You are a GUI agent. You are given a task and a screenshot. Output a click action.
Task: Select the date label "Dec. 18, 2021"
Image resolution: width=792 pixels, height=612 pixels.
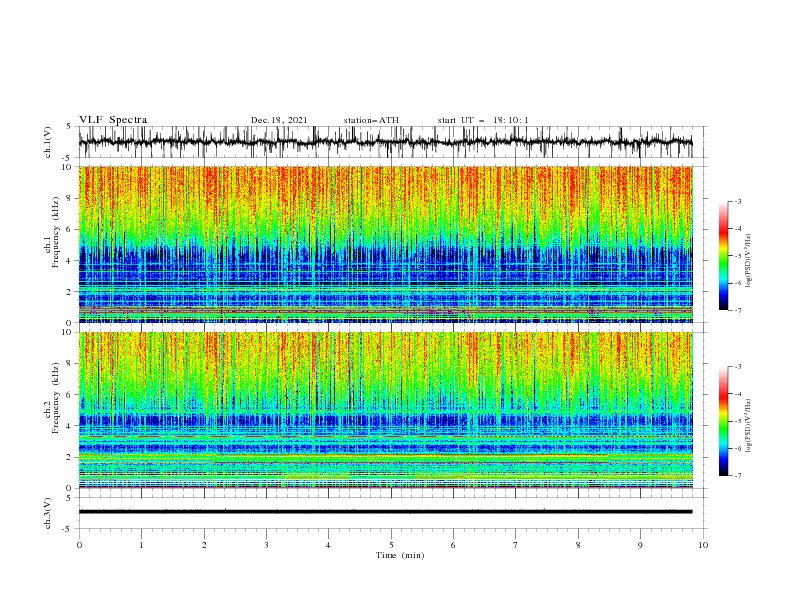tap(279, 120)
